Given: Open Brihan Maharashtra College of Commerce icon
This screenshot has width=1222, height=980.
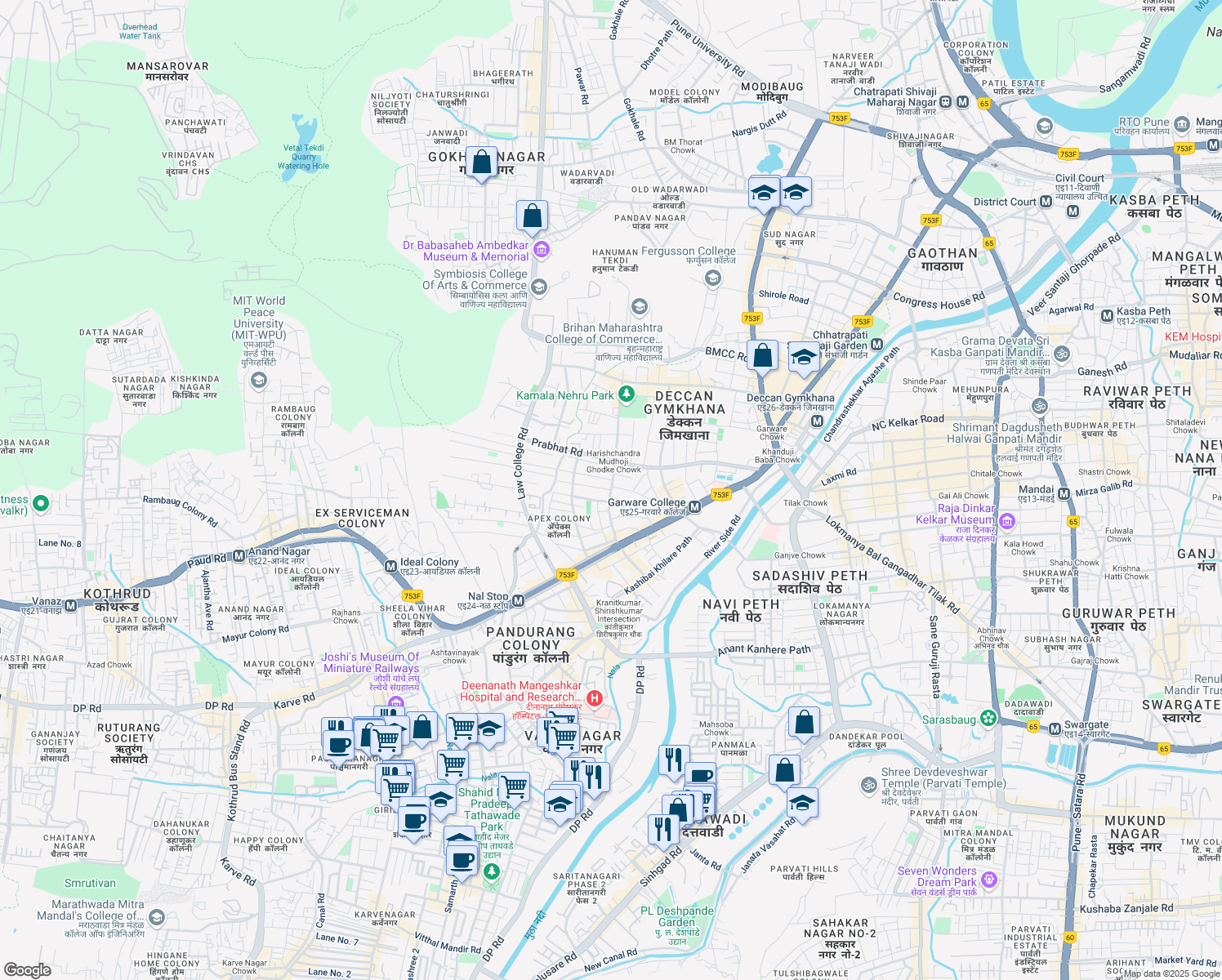Looking at the screenshot, I should click(x=640, y=307).
